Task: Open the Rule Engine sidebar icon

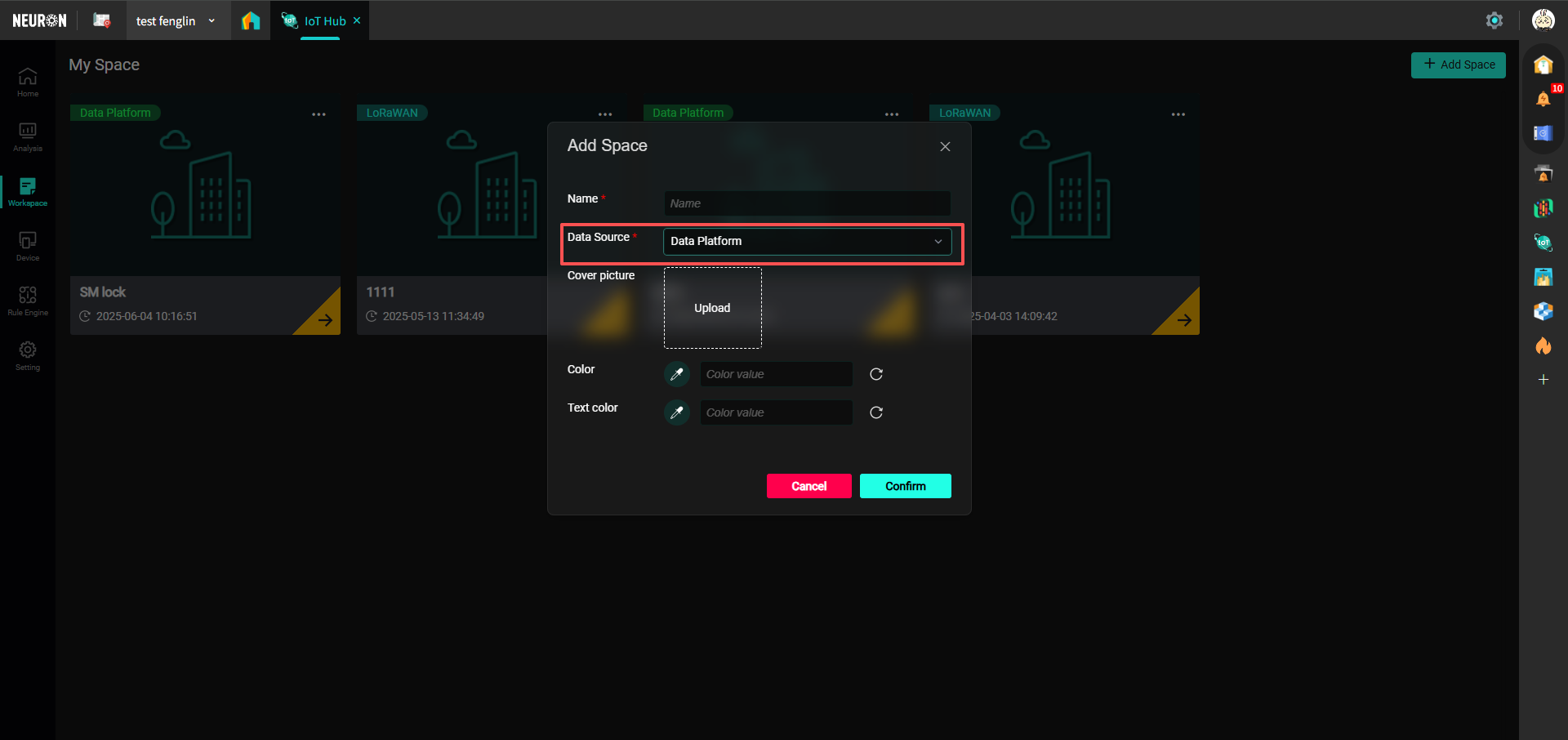Action: point(28,301)
